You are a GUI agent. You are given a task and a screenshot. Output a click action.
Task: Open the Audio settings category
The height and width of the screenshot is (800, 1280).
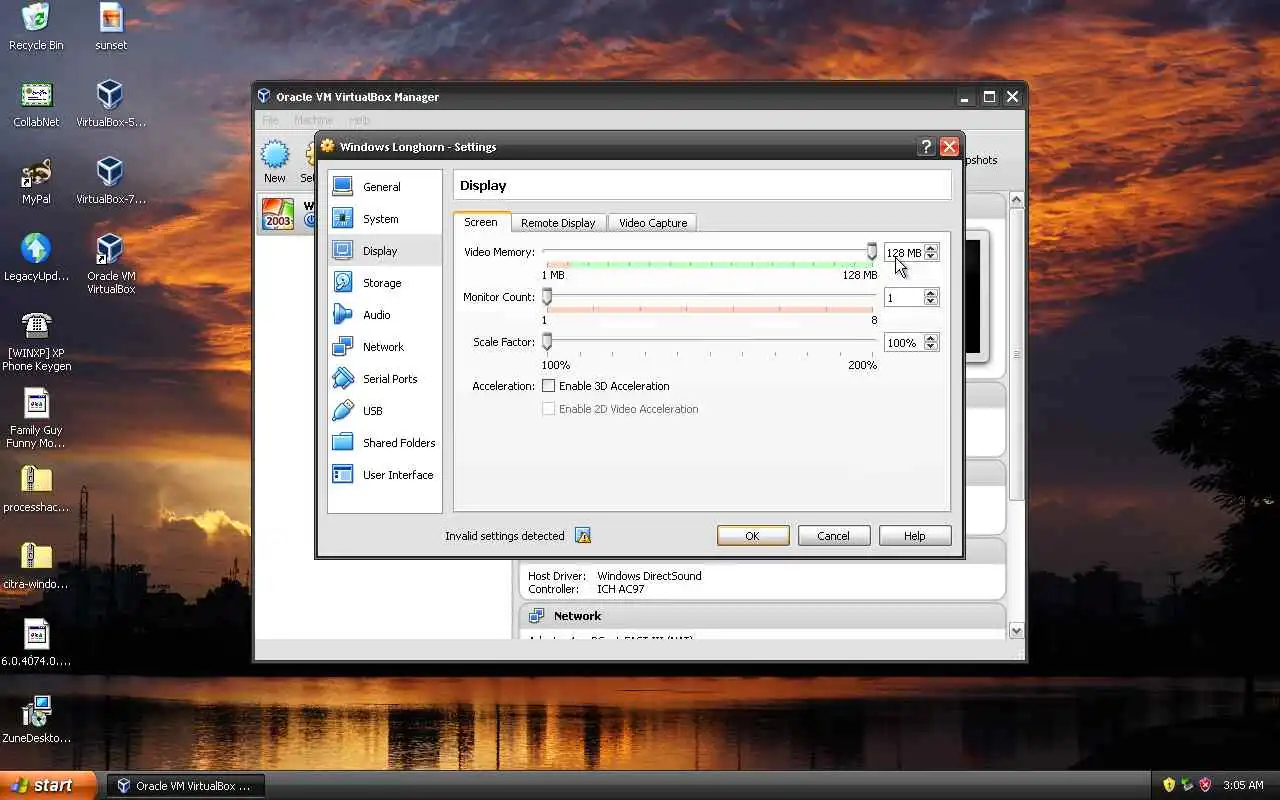(385, 315)
